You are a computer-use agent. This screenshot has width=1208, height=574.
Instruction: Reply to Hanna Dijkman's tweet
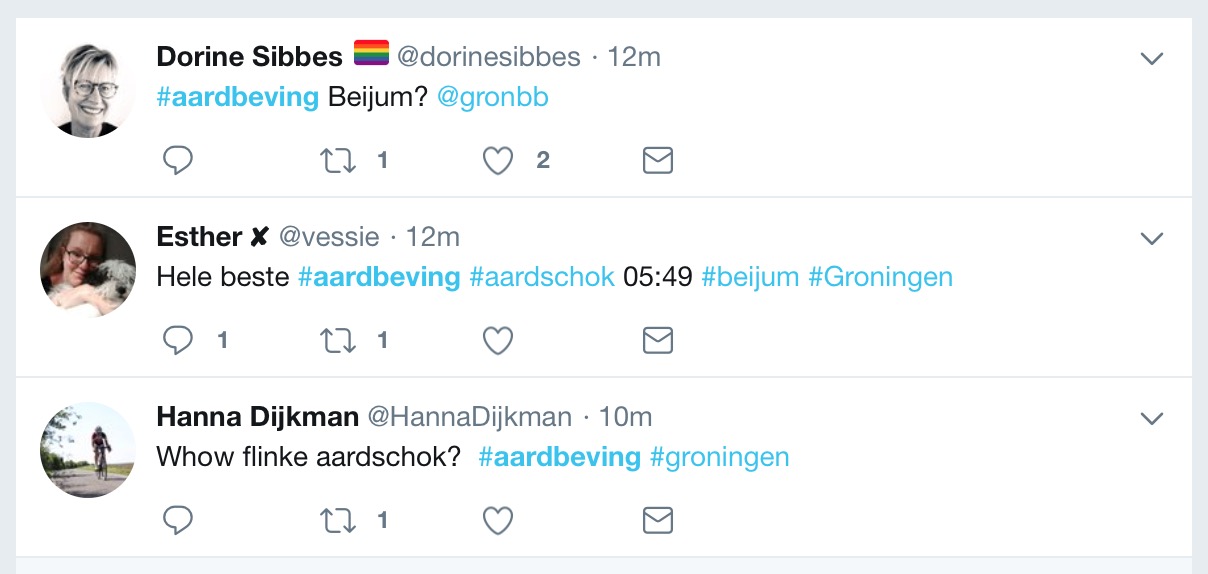[178, 520]
